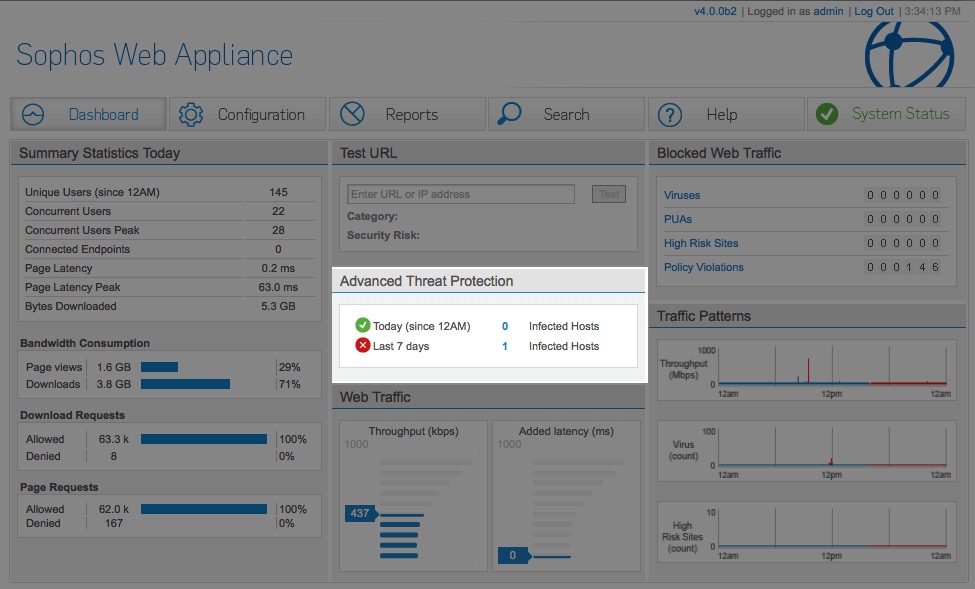The image size is (975, 589).
Task: Click the Page Latency Peak value 63.0 ms
Action: click(278, 287)
